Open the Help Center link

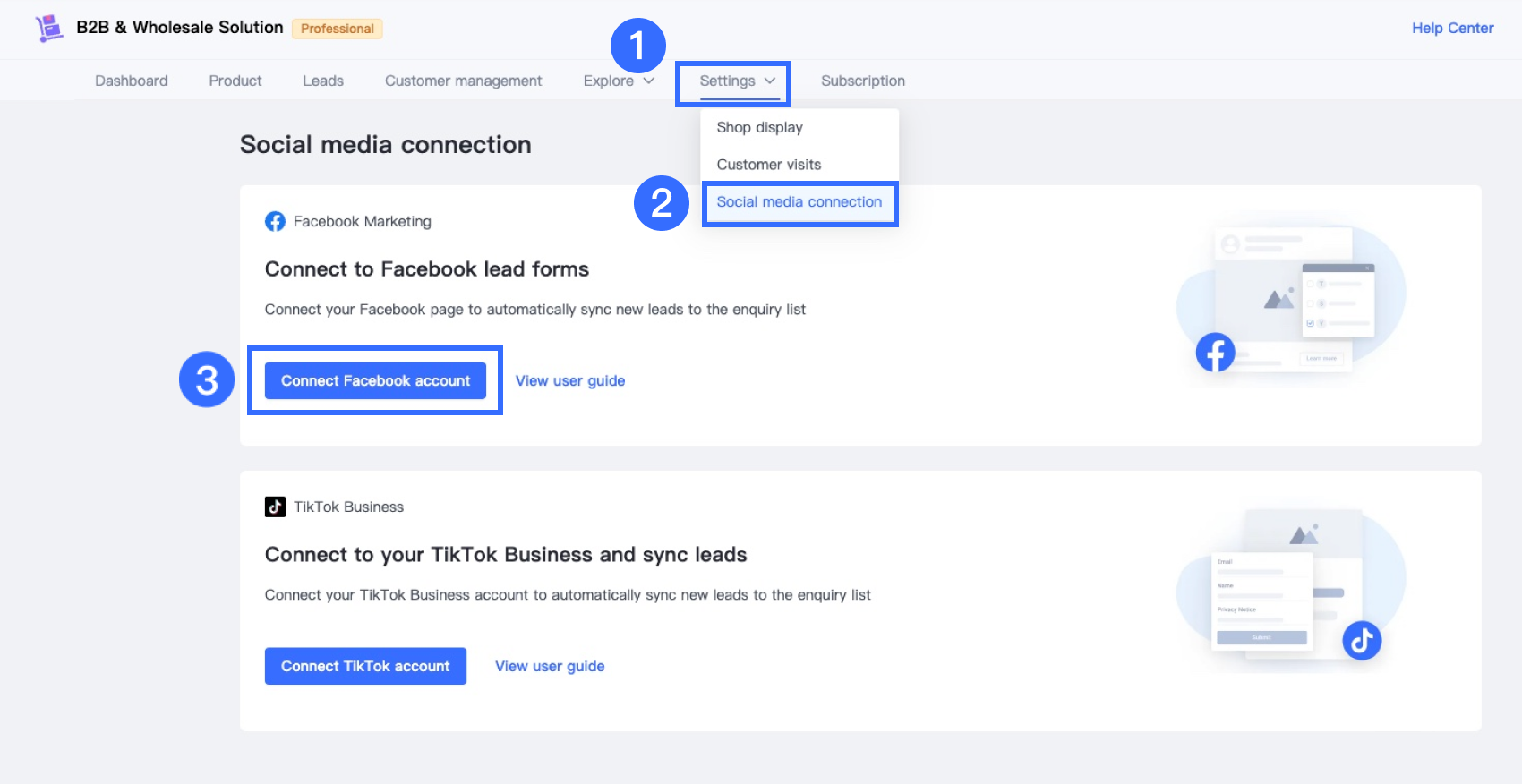click(1452, 28)
